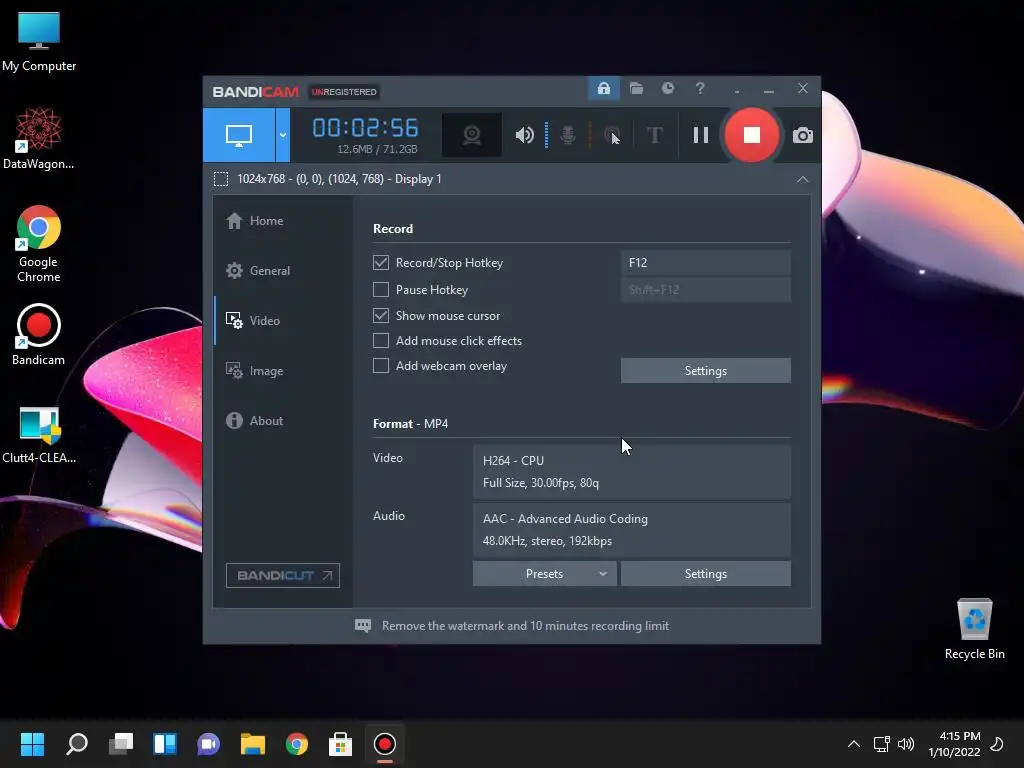1024x768 pixels.
Task: Open recording mode dropdown arrow
Action: 283,135
